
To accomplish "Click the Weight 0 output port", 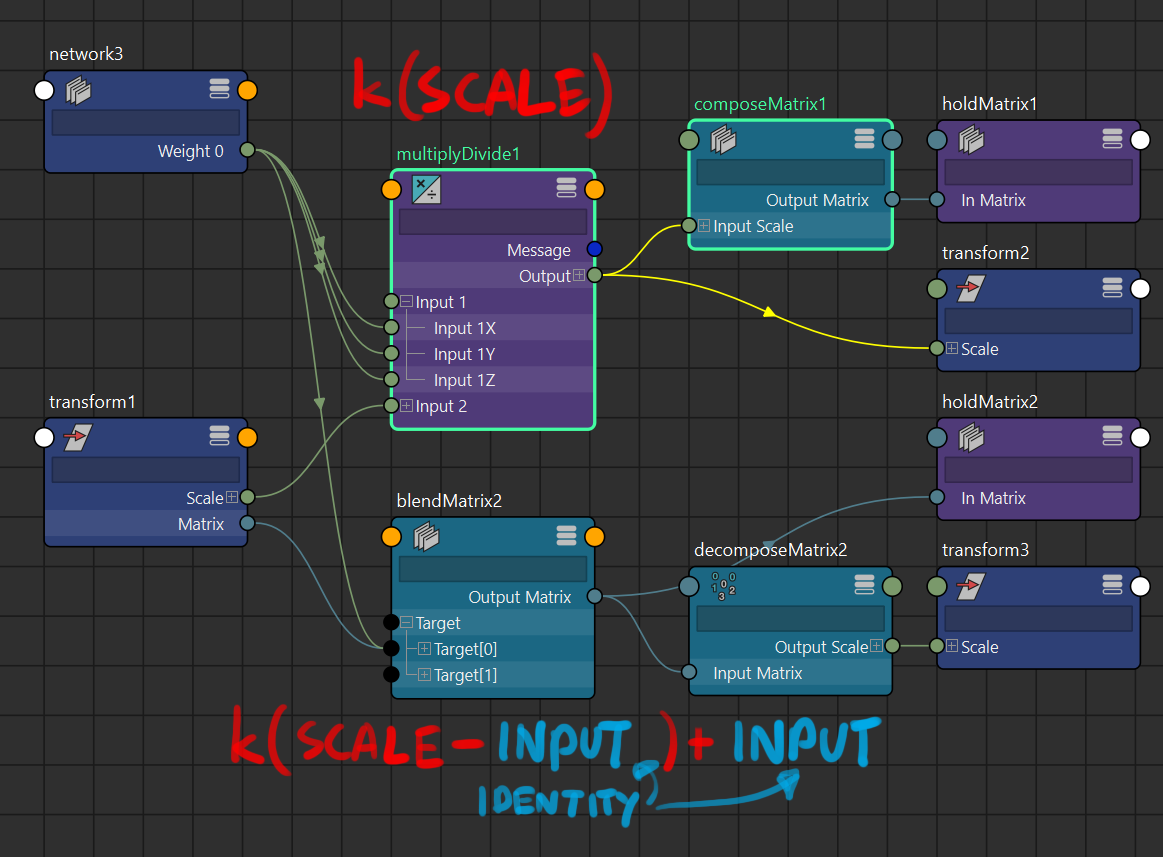I will pyautogui.click(x=248, y=151).
